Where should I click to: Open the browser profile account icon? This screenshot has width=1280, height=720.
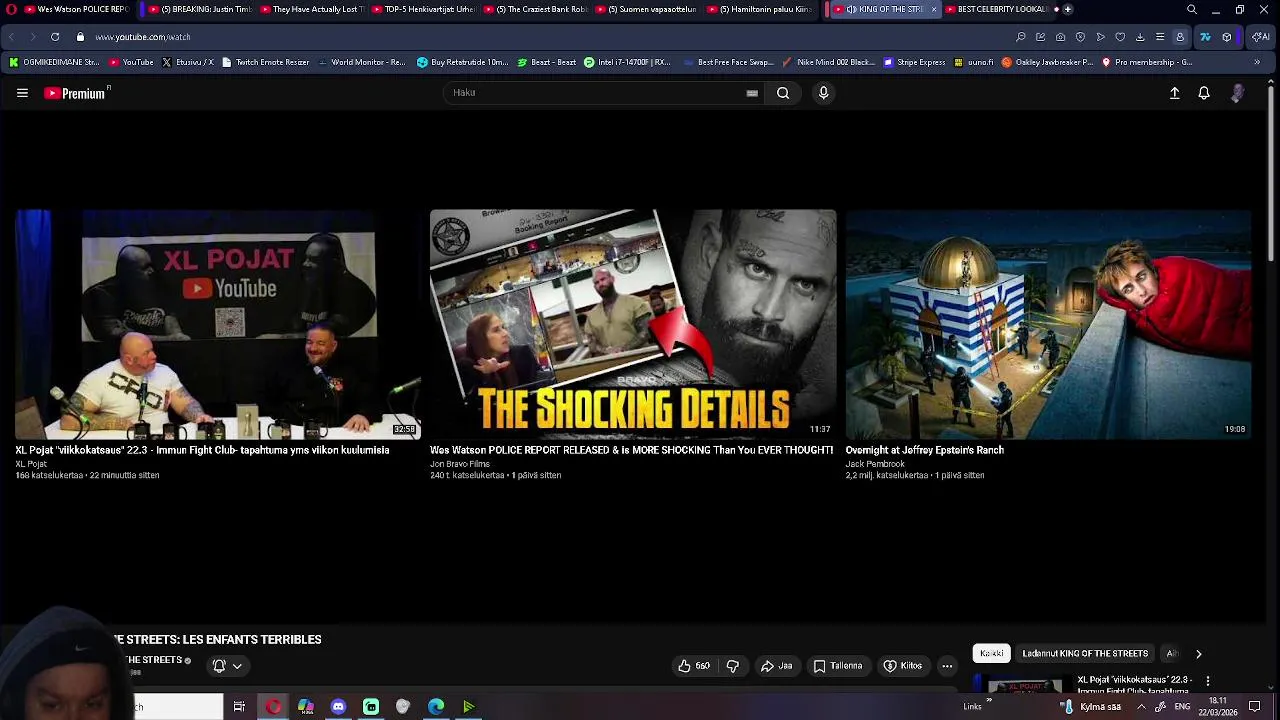click(1180, 37)
